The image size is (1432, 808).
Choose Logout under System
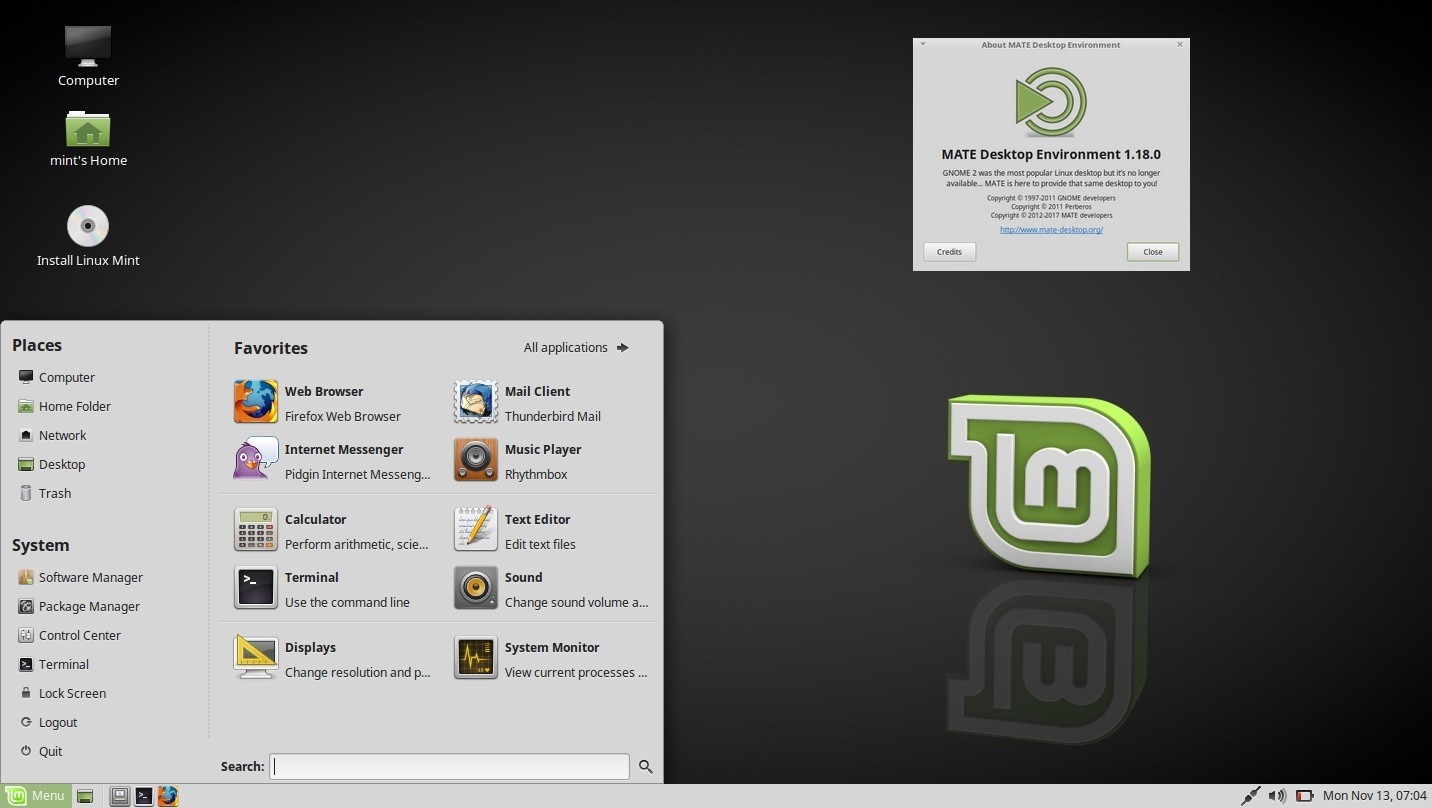(48, 722)
